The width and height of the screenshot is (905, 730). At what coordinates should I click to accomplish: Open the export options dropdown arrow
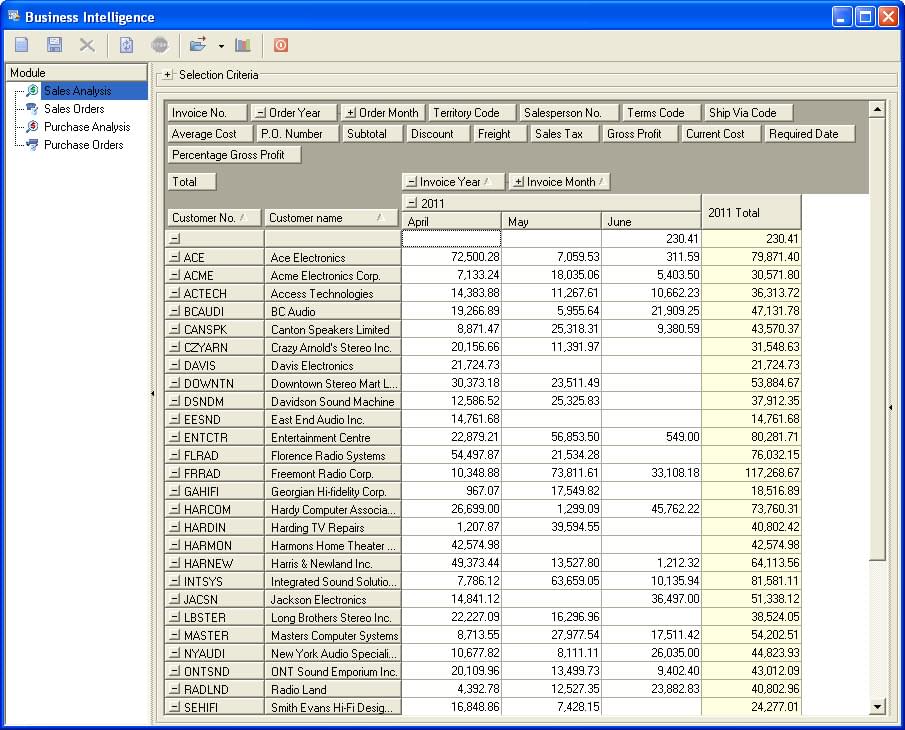[x=221, y=46]
